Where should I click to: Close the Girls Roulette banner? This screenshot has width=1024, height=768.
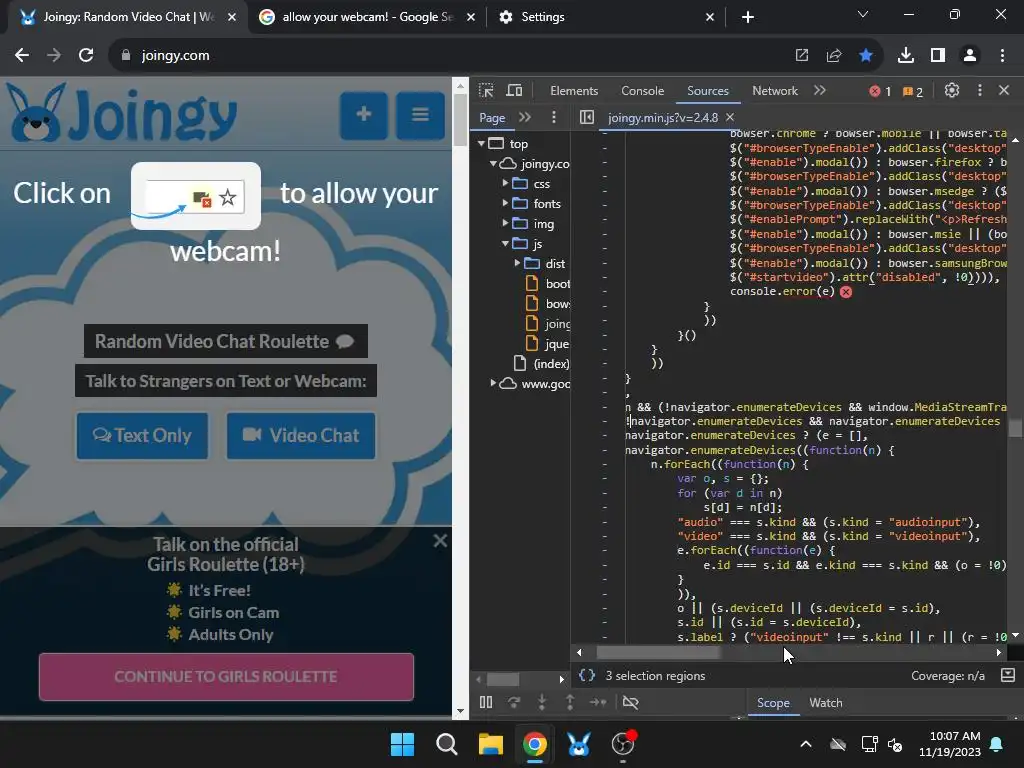440,541
